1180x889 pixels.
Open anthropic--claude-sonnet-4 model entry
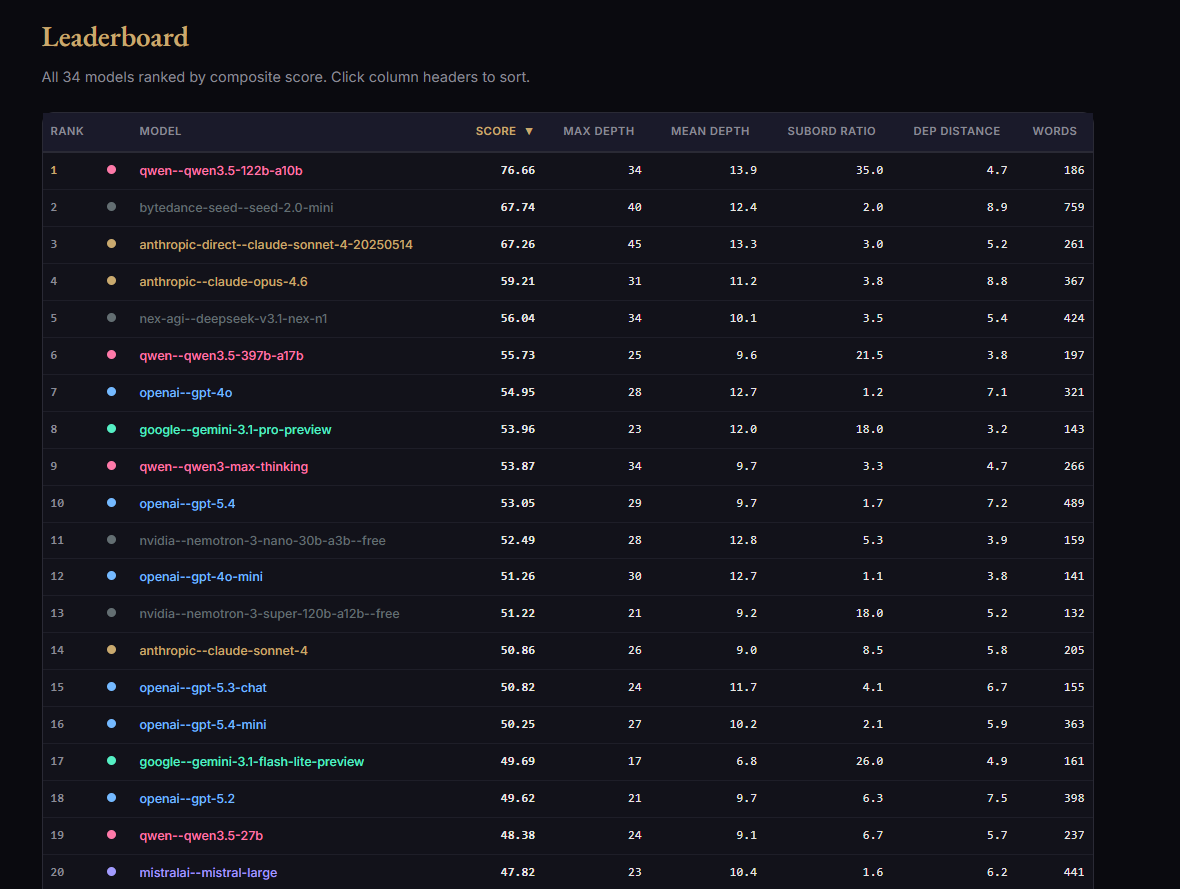pos(224,650)
